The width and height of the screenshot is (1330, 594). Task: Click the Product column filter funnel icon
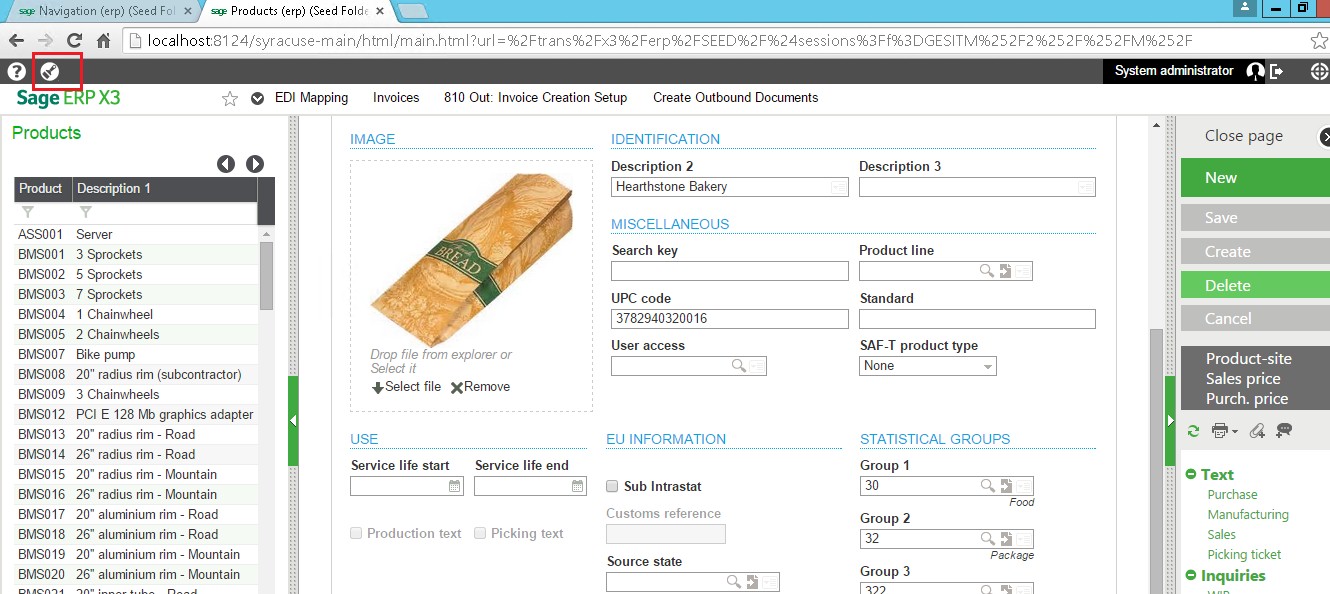tap(27, 212)
